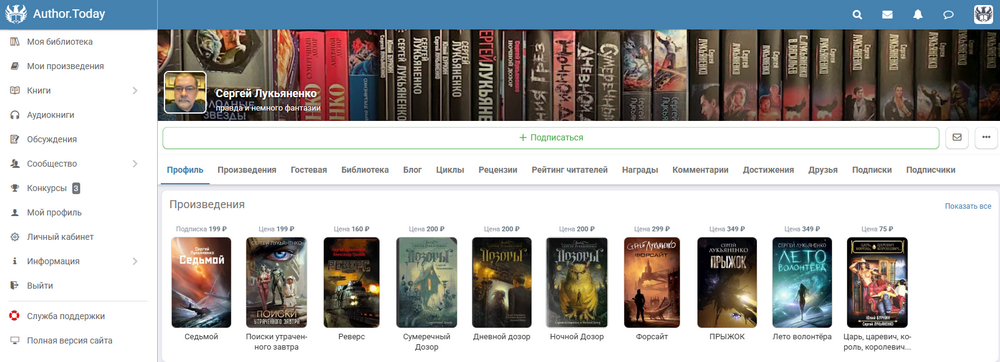
Task: Click the Конкурсы badge showing 3
Action: point(76,188)
